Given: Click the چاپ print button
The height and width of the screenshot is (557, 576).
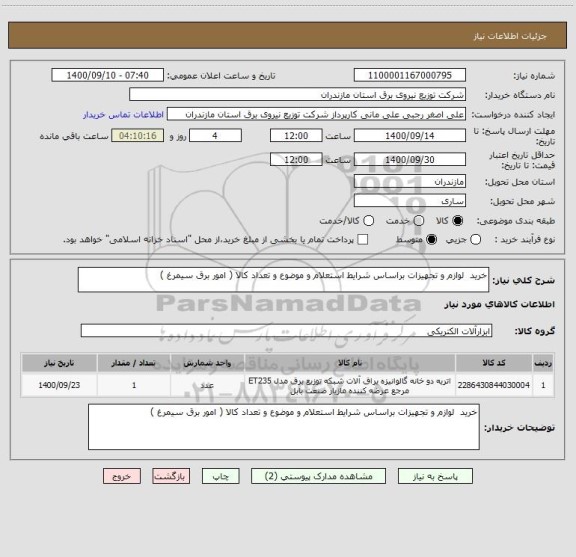Looking at the screenshot, I should tap(220, 476).
